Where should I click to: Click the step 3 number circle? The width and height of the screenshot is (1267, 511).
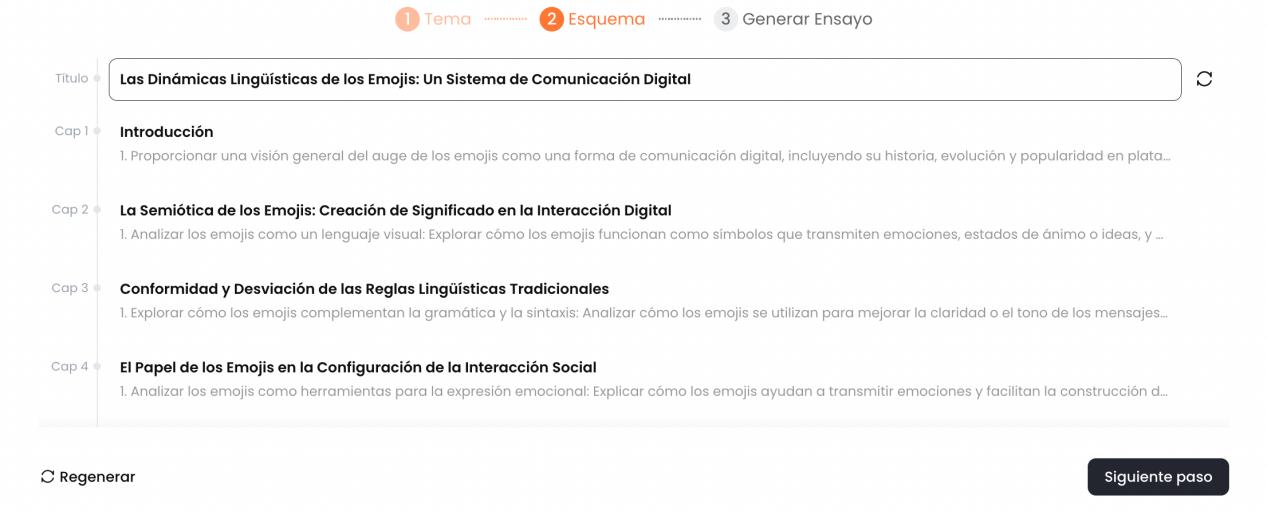(725, 19)
